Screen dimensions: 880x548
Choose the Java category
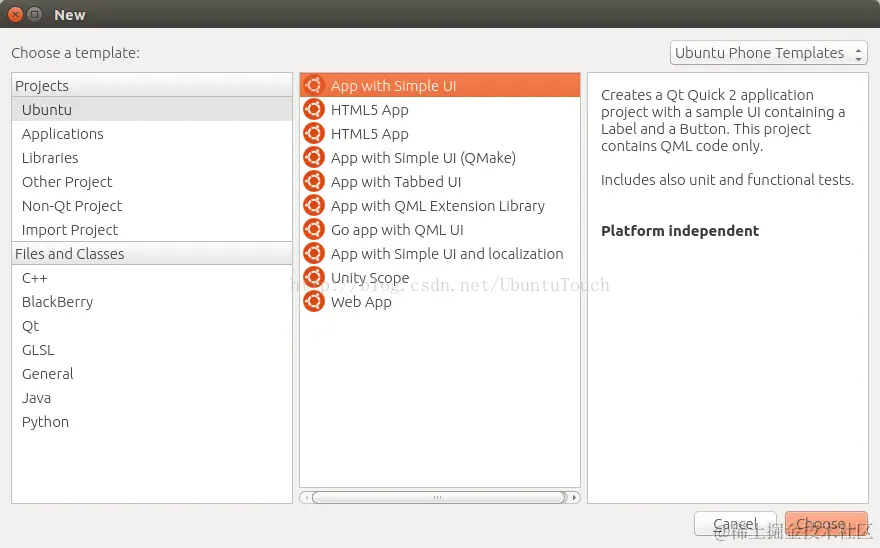pyautogui.click(x=152, y=398)
